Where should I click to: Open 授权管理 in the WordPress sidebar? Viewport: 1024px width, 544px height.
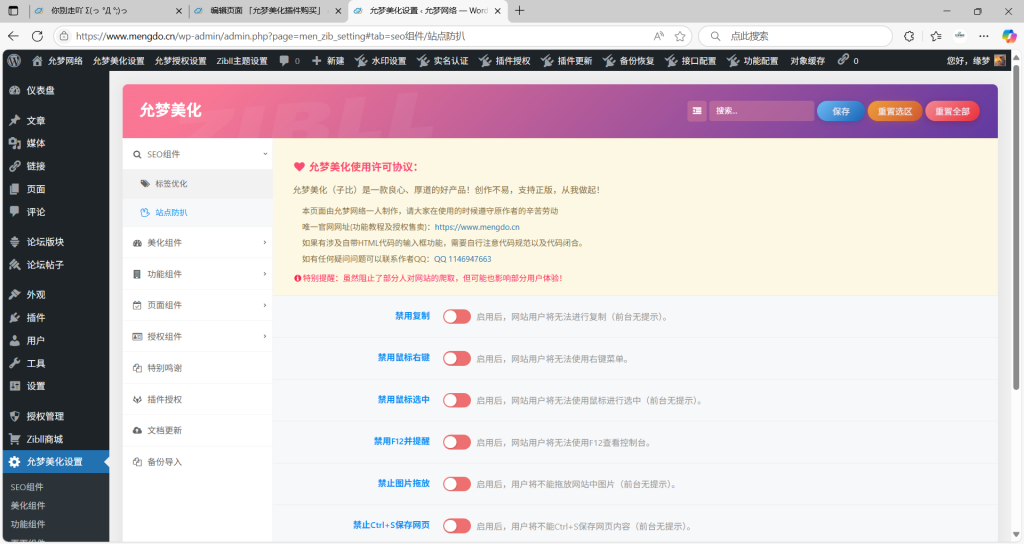point(56,417)
